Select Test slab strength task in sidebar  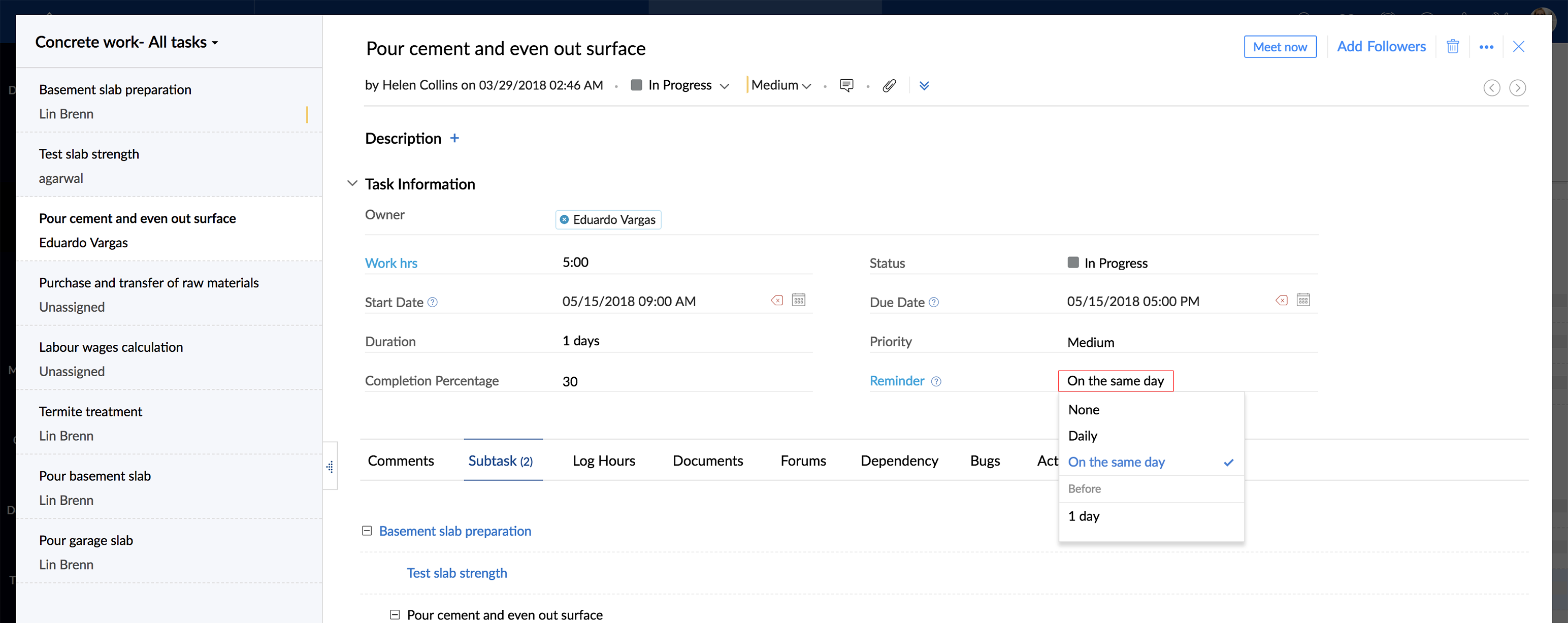click(x=169, y=166)
